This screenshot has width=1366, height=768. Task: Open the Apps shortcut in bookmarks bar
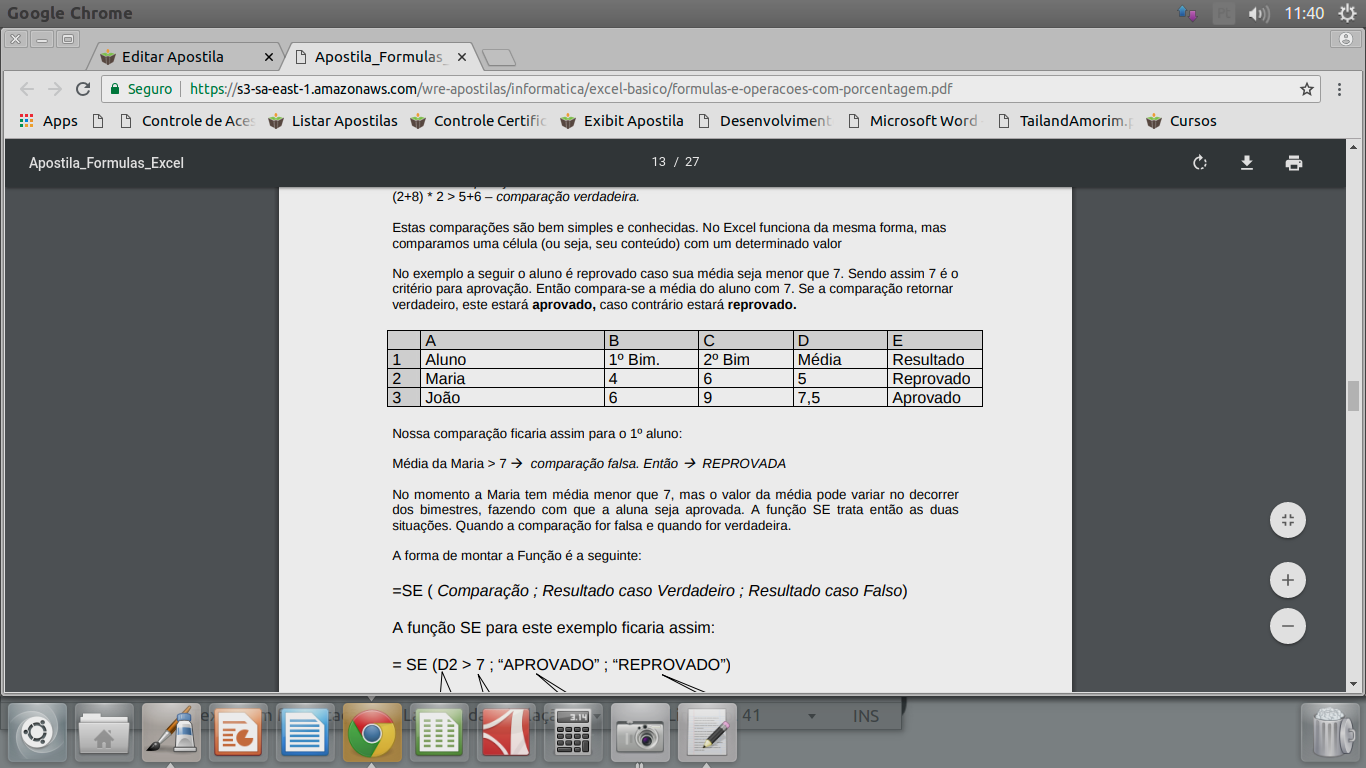pyautogui.click(x=48, y=121)
